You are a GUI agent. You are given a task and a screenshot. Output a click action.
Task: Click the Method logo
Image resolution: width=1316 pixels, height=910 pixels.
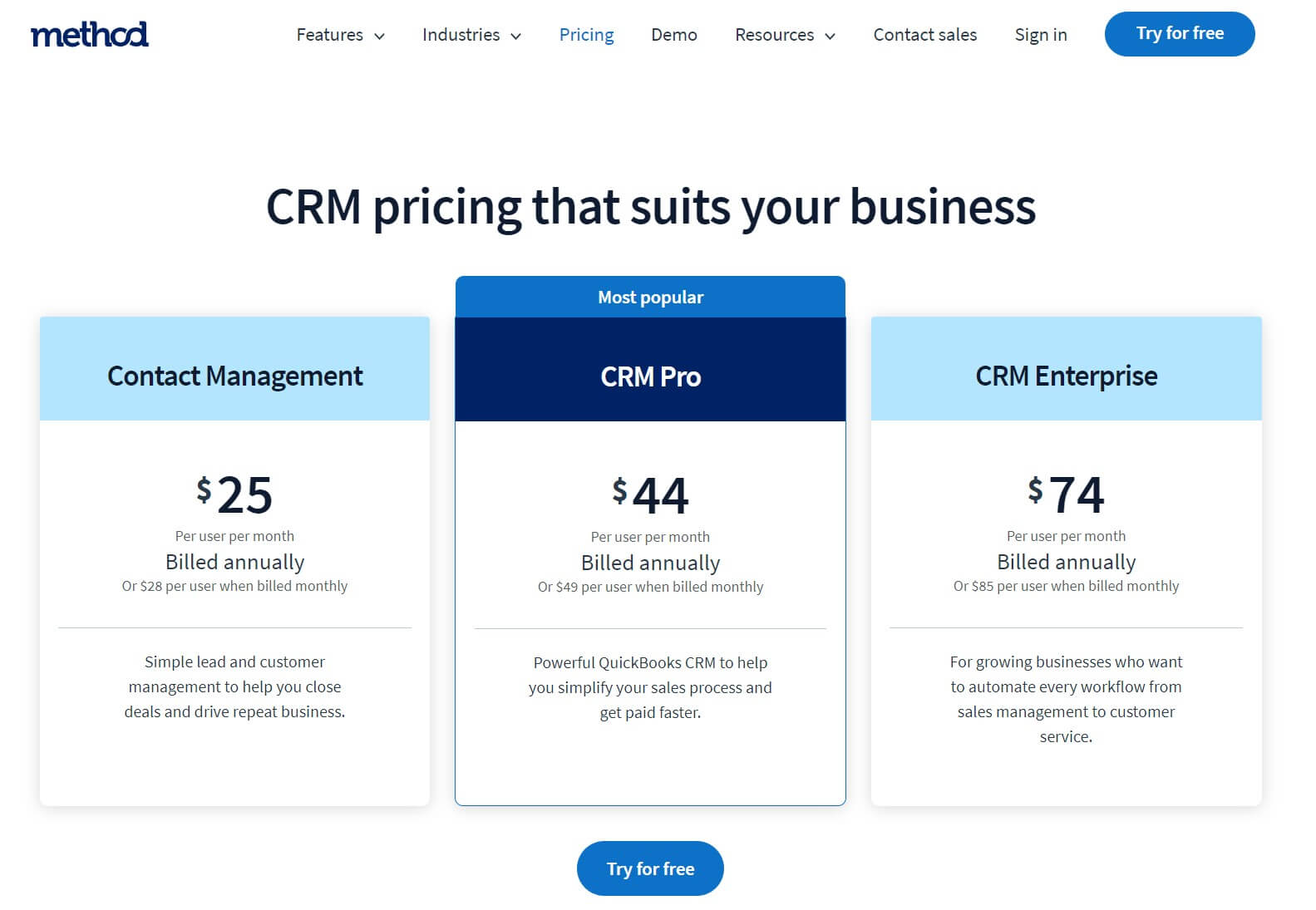pyautogui.click(x=89, y=34)
